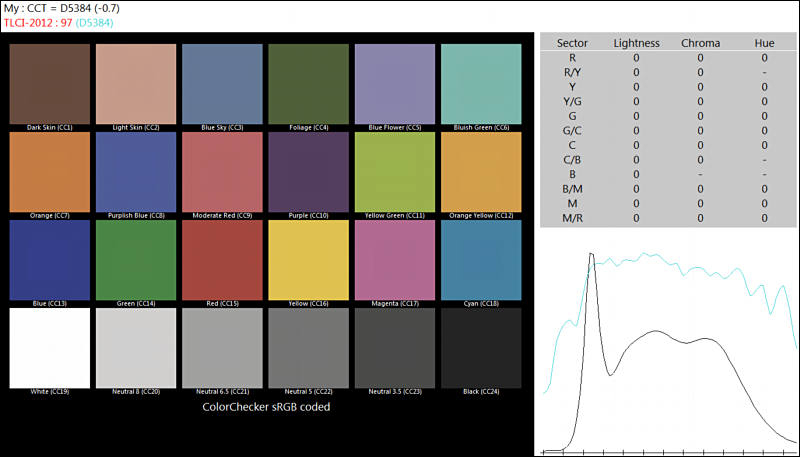Click the Lightness column header
The width and height of the screenshot is (800, 457).
click(636, 44)
